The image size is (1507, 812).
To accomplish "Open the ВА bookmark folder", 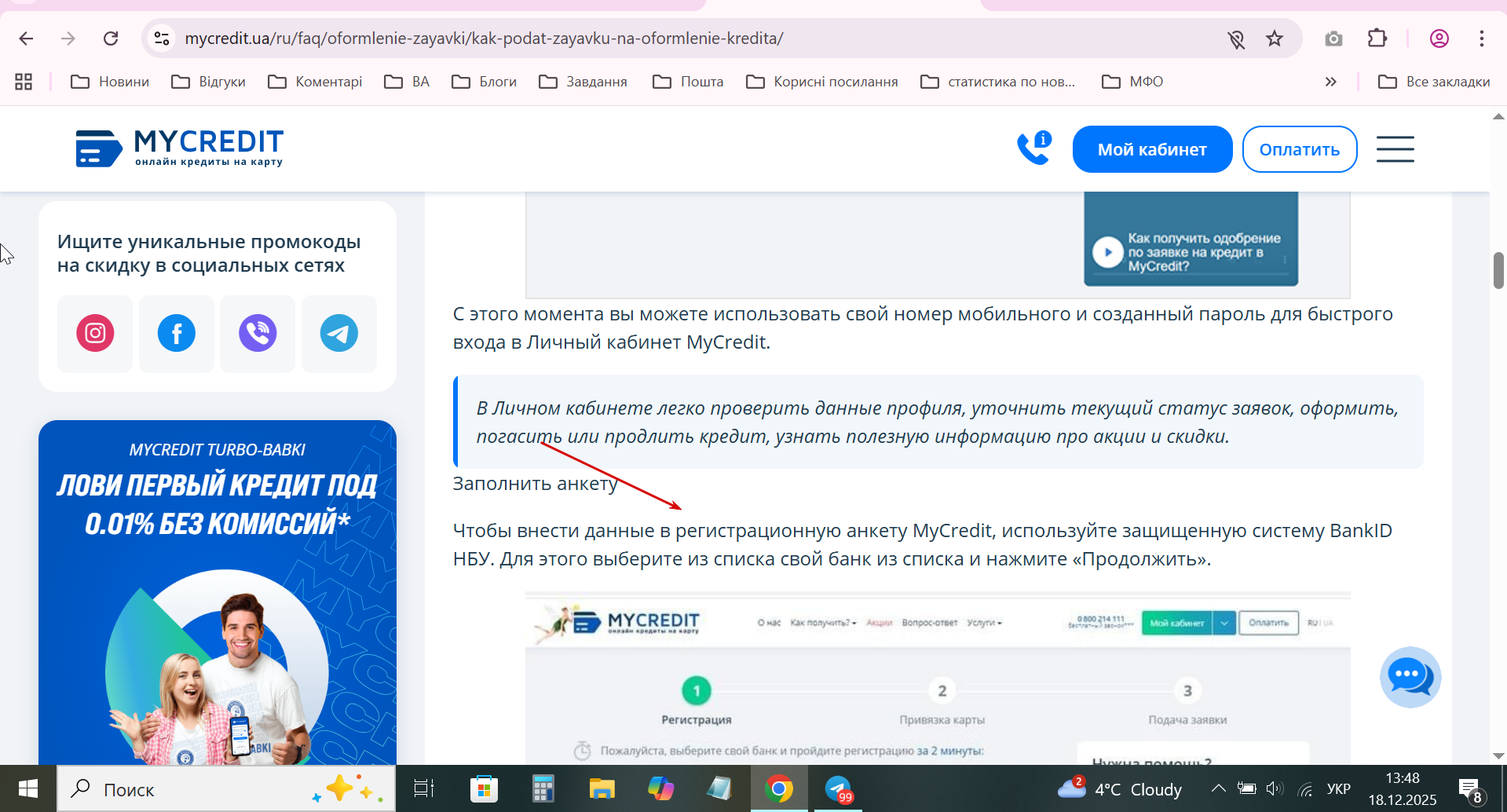I will 407,82.
